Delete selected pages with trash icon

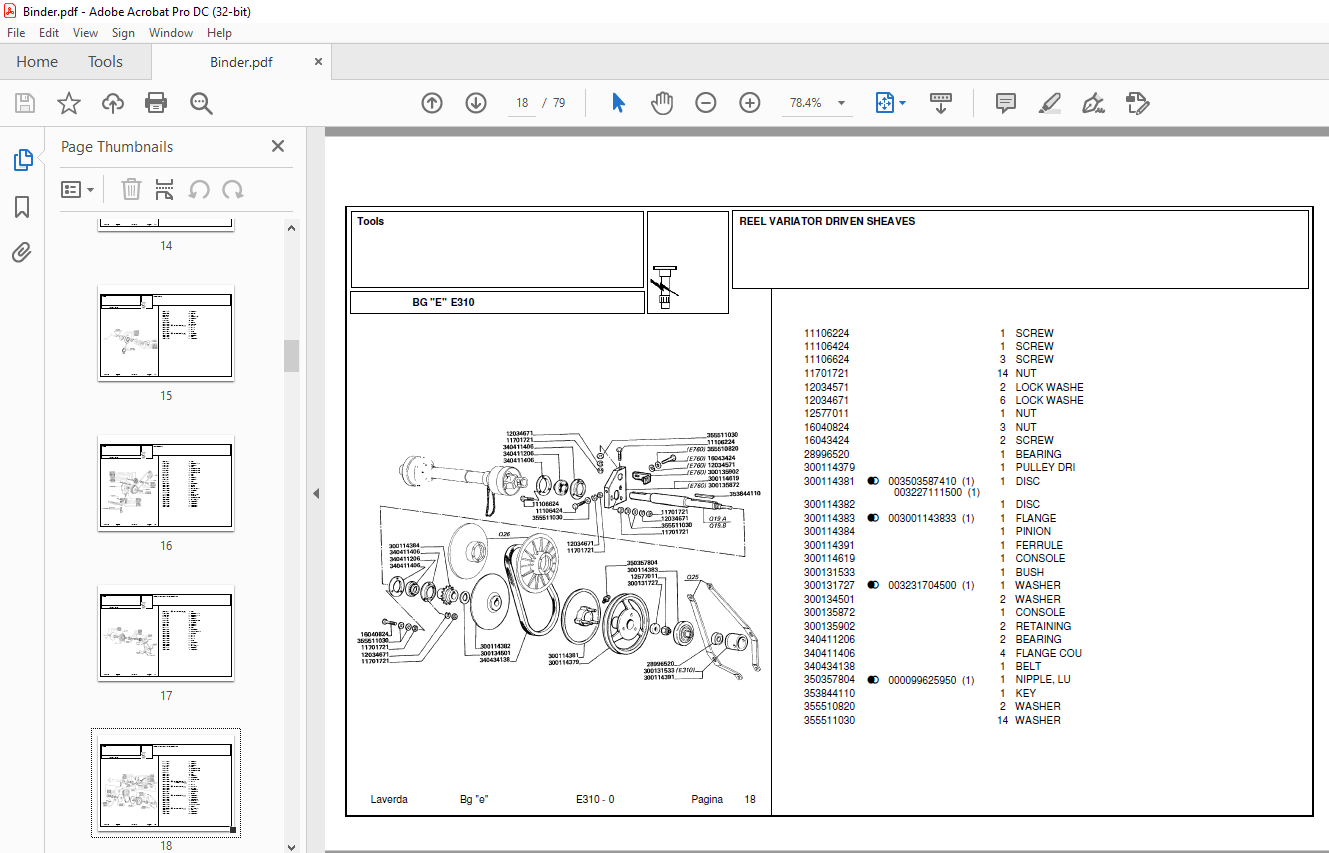(131, 189)
